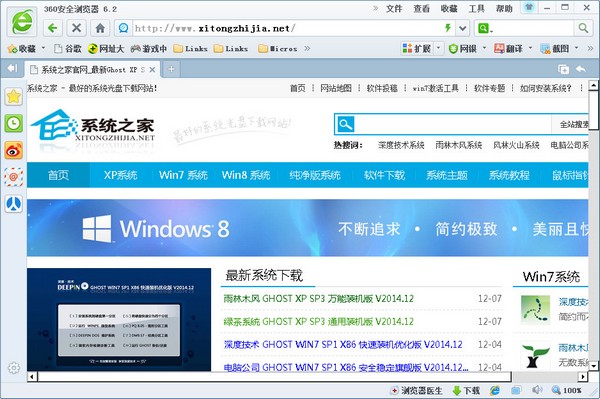Viewport: 600px width, 399px height.
Task: Click the 深度技术系统 hot search link
Action: (x=401, y=145)
